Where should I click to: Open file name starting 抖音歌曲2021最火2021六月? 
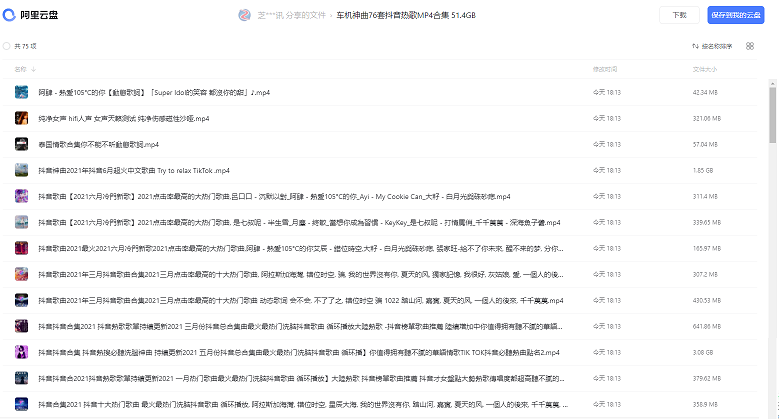(x=301, y=249)
